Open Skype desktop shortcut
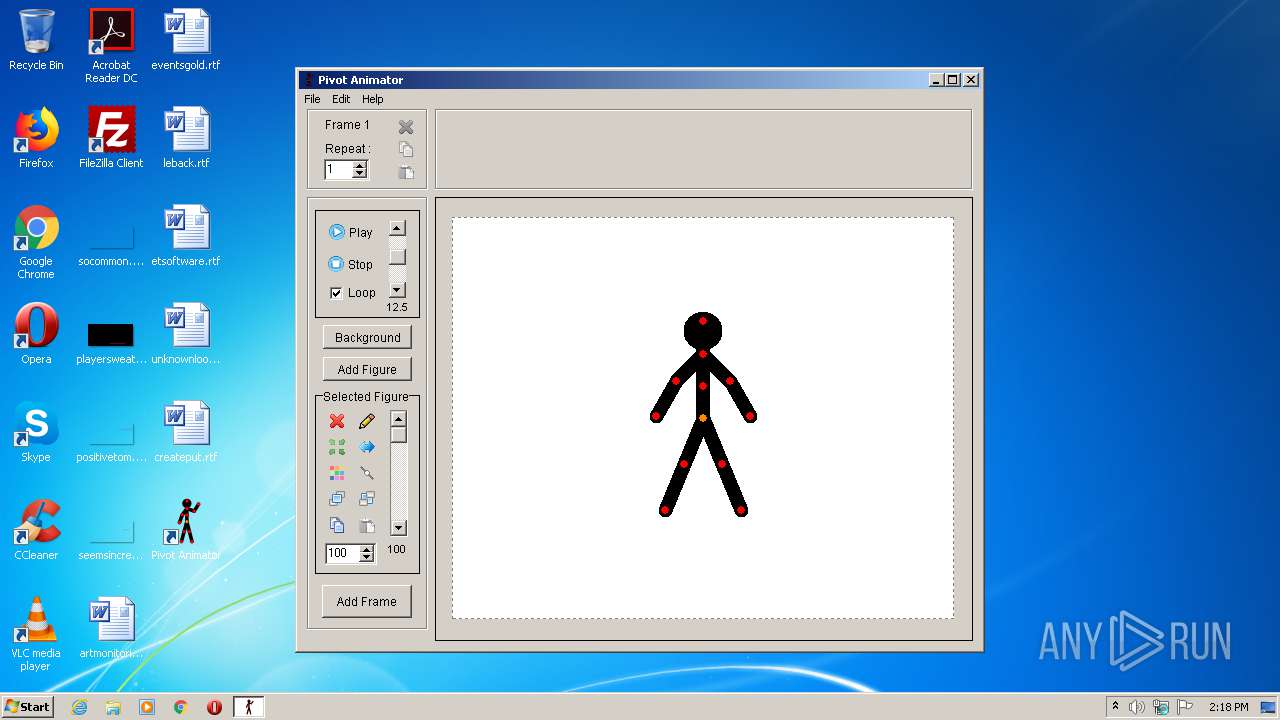 coord(36,432)
